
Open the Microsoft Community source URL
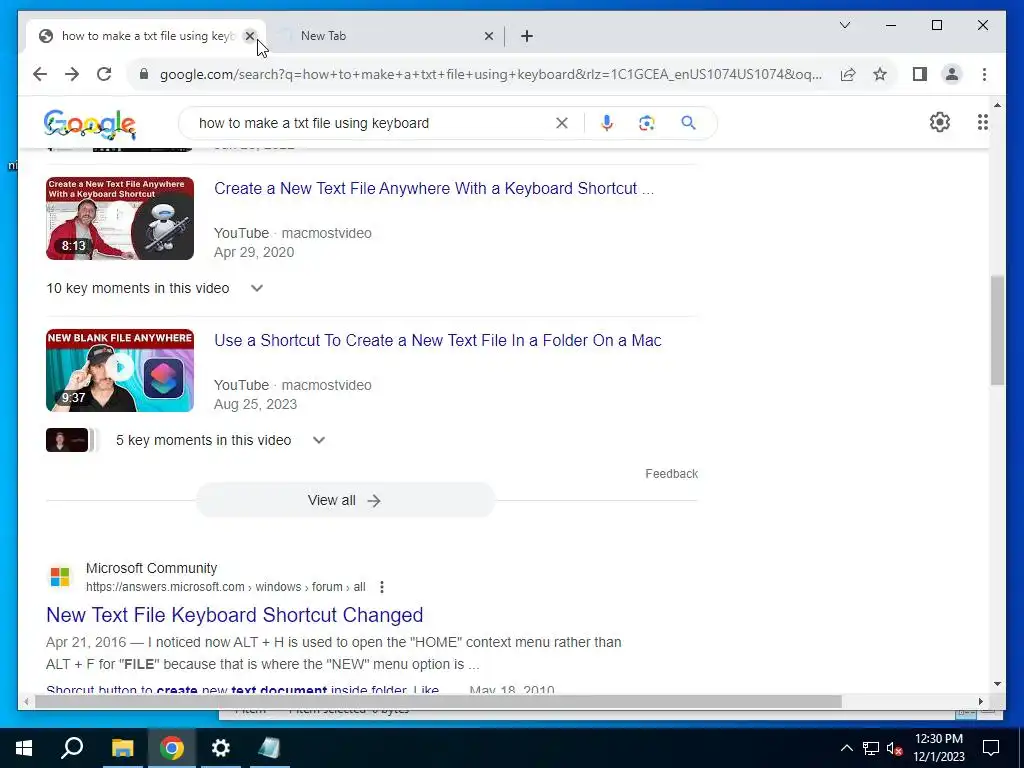pyautogui.click(x=226, y=587)
